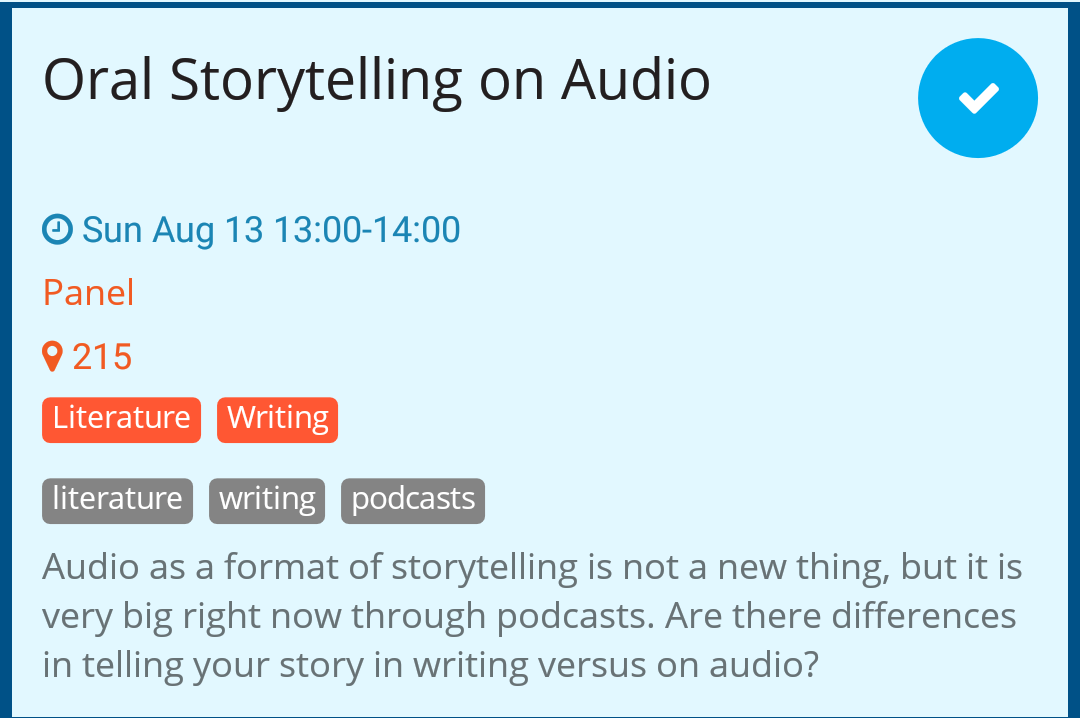Click the word Oral in the heading
The image size is (1080, 718).
pos(98,80)
